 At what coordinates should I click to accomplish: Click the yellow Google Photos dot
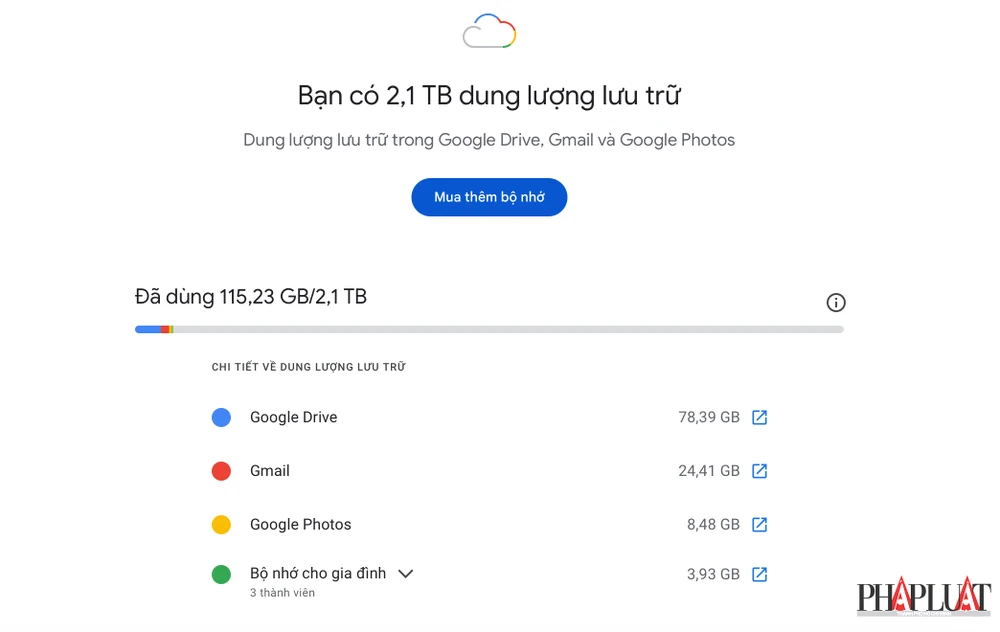221,524
